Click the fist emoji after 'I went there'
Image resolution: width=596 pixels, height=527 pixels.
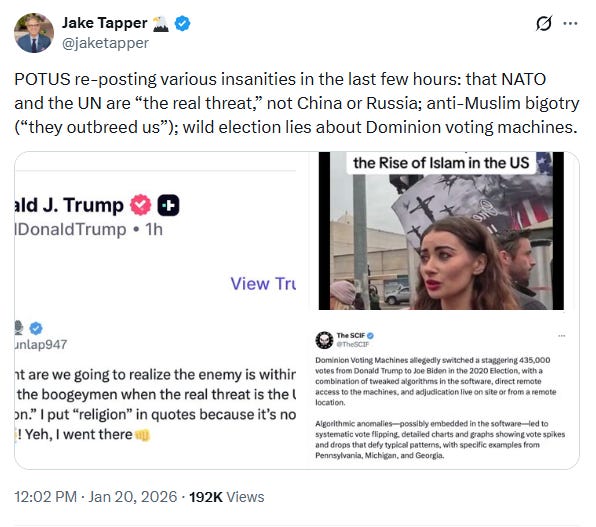tap(143, 435)
